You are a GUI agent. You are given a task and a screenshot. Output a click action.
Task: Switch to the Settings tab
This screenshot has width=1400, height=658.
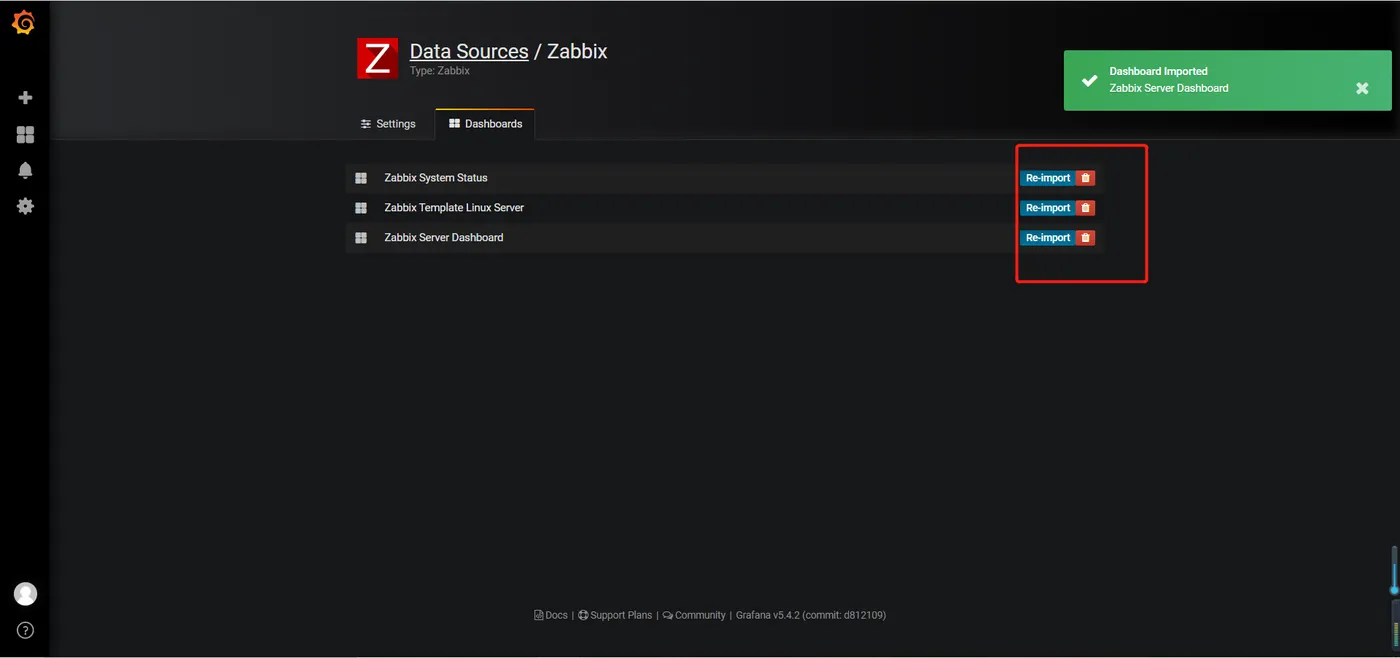coord(388,124)
